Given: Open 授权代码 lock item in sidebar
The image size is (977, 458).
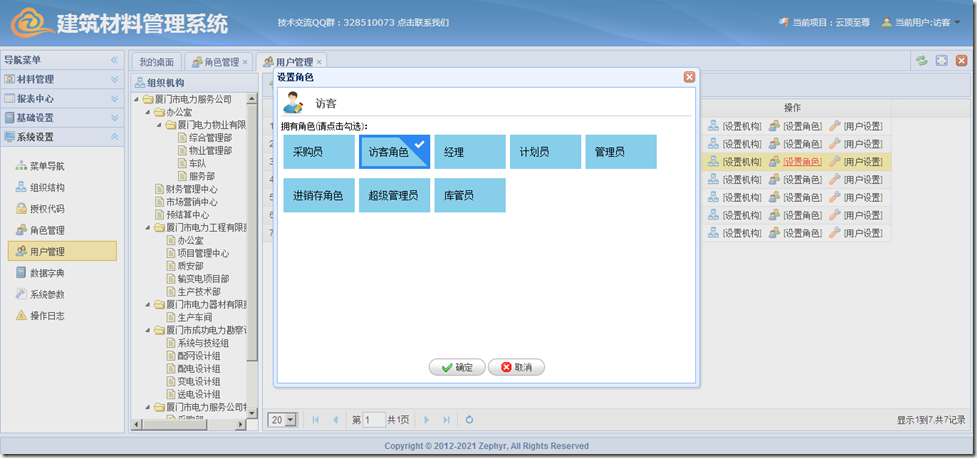Looking at the screenshot, I should pos(47,209).
